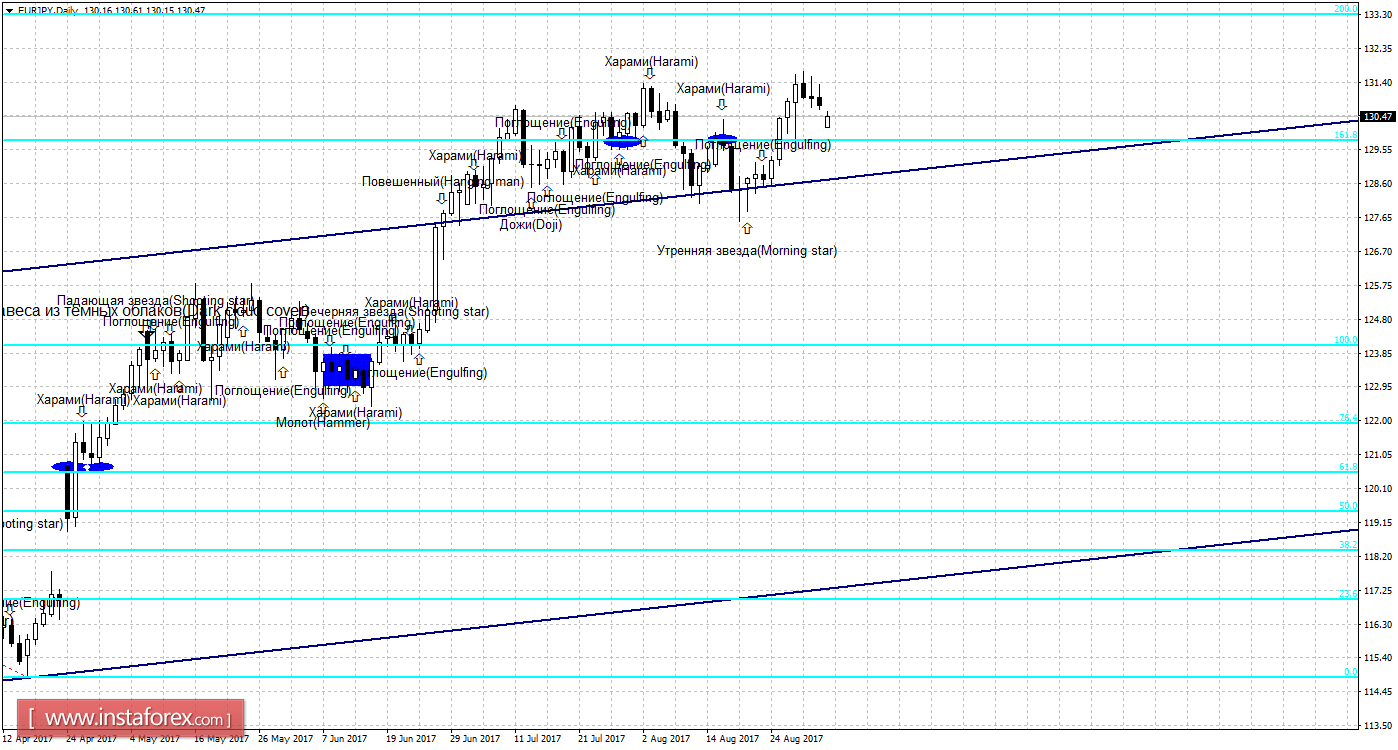The height and width of the screenshot is (750, 1398).
Task: Click the 133.30 price axis value
Action: pos(1378,13)
